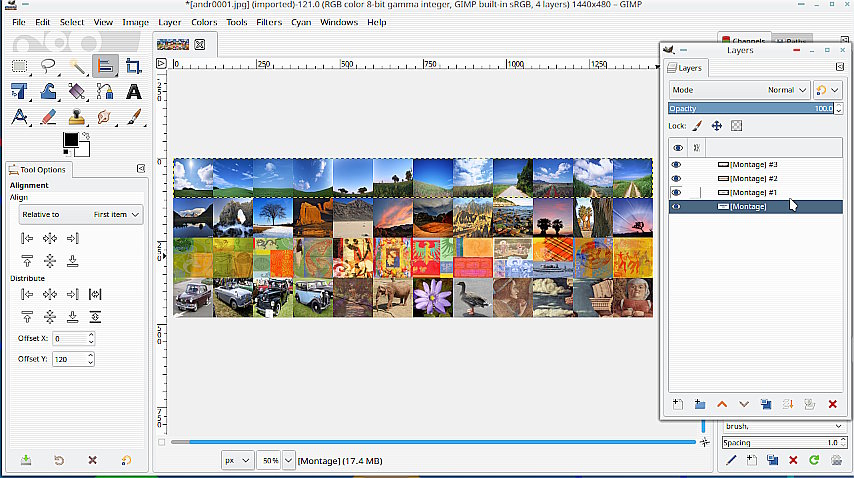This screenshot has width=854, height=478.
Task: Lower the selected layer one step
Action: coord(744,404)
